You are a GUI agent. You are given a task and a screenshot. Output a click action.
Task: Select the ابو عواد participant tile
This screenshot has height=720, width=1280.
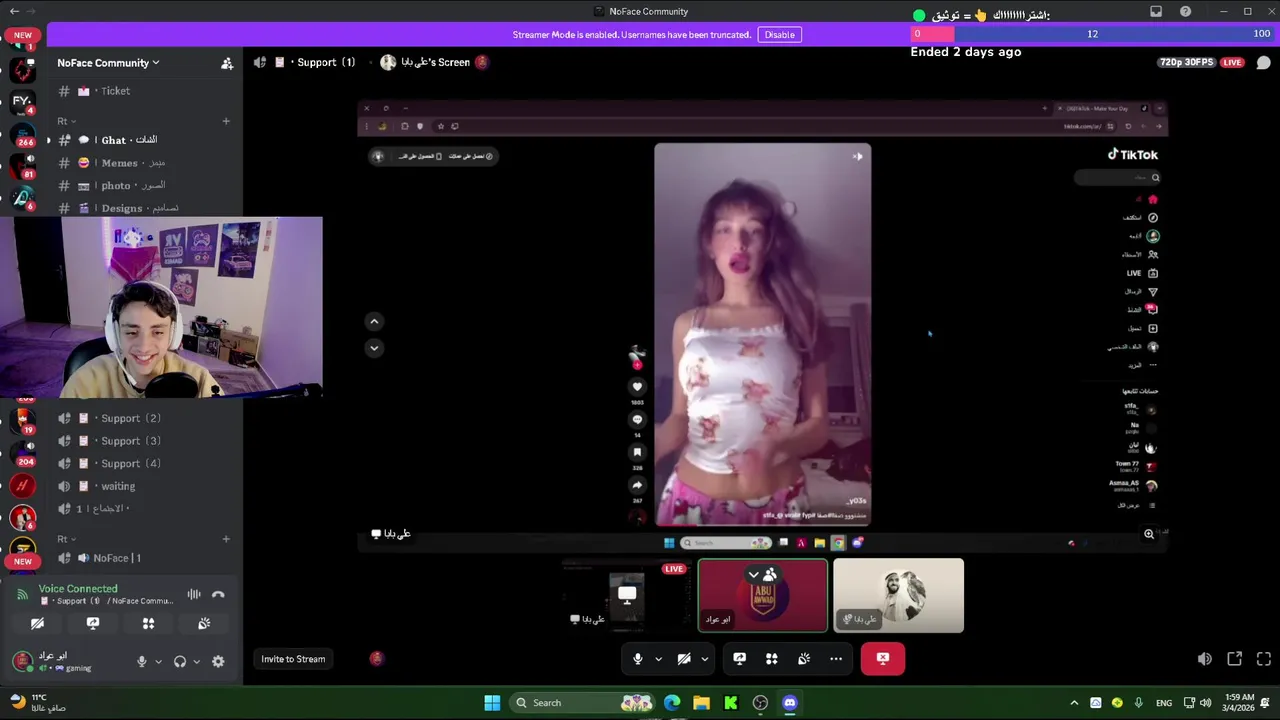[763, 596]
